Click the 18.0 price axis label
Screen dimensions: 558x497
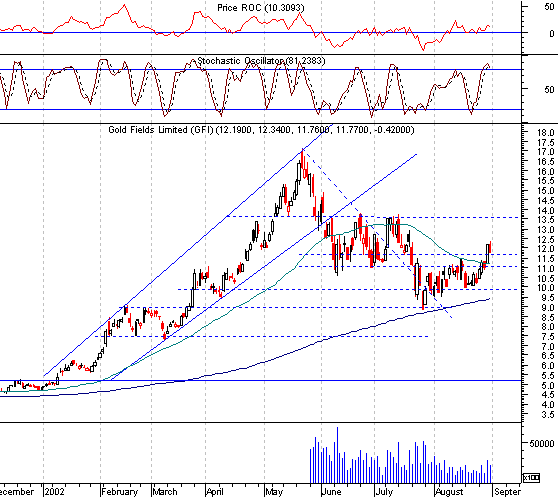point(546,133)
